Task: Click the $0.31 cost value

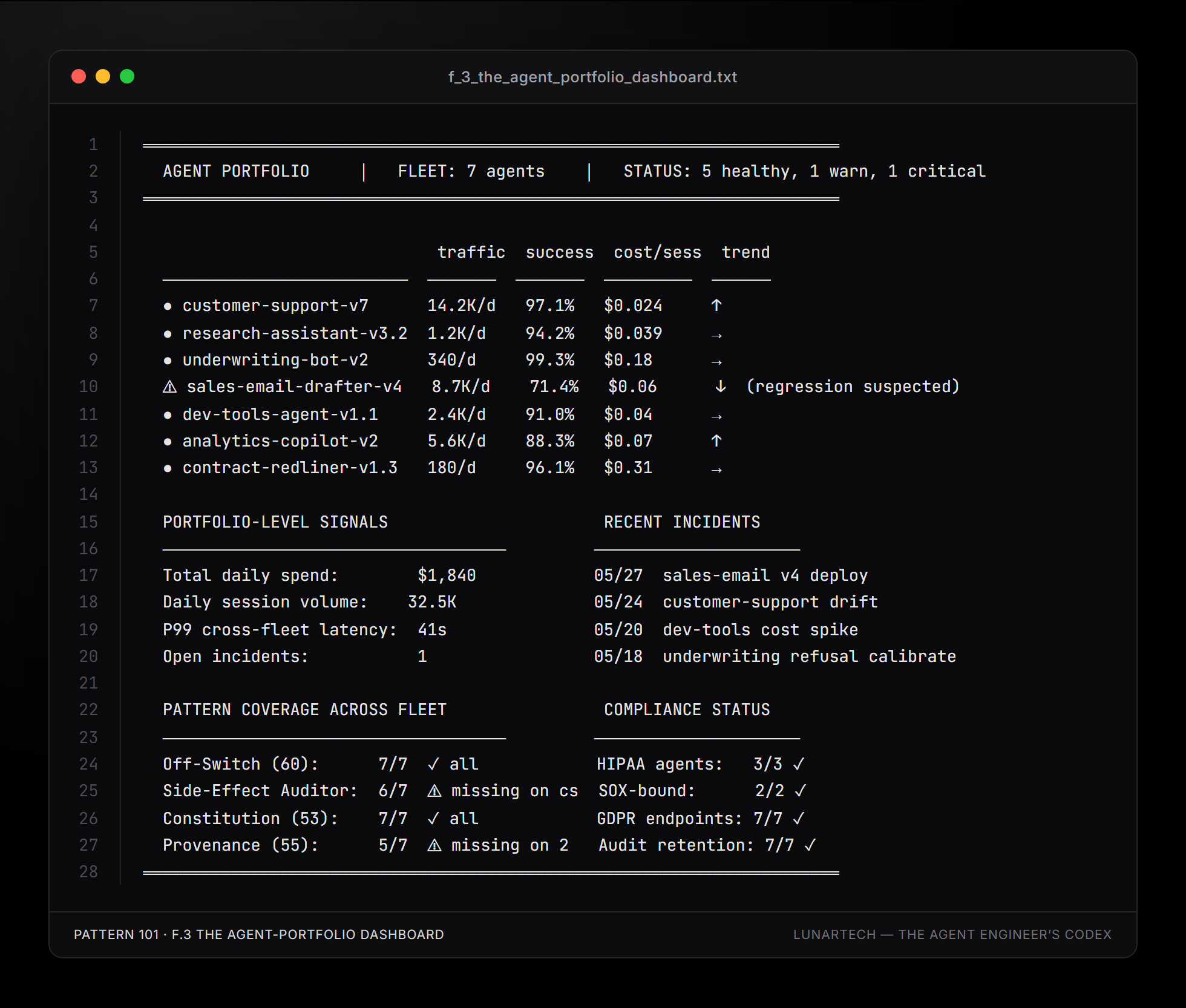Action: point(628,468)
